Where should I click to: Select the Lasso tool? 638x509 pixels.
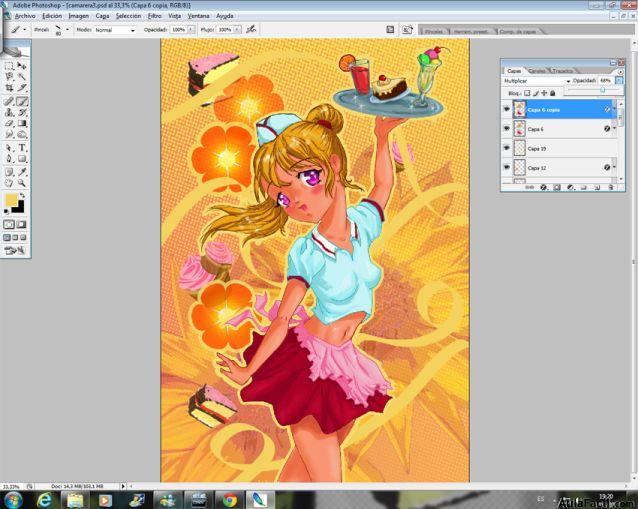9,76
